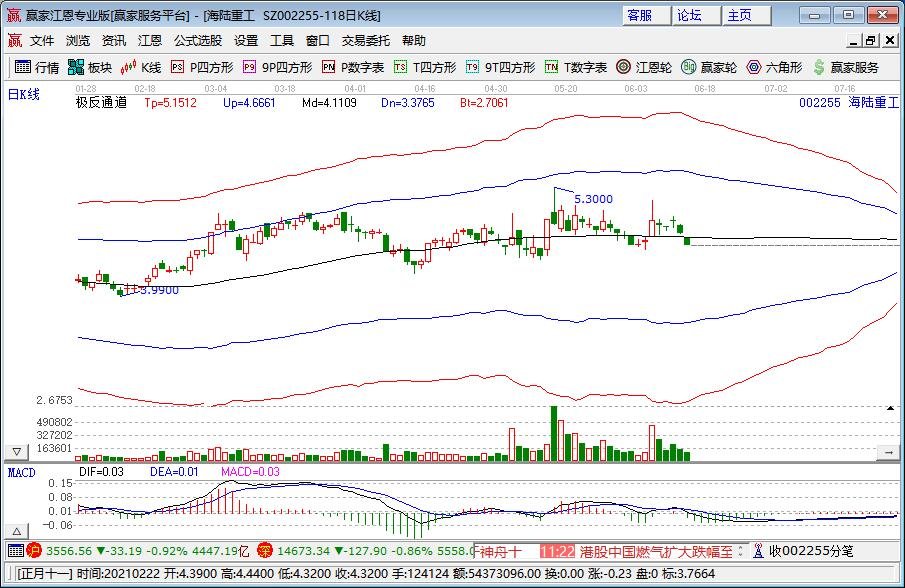Screen dimensions: 905x588
Task: Open the 行情 quotes view
Action: tap(36, 68)
